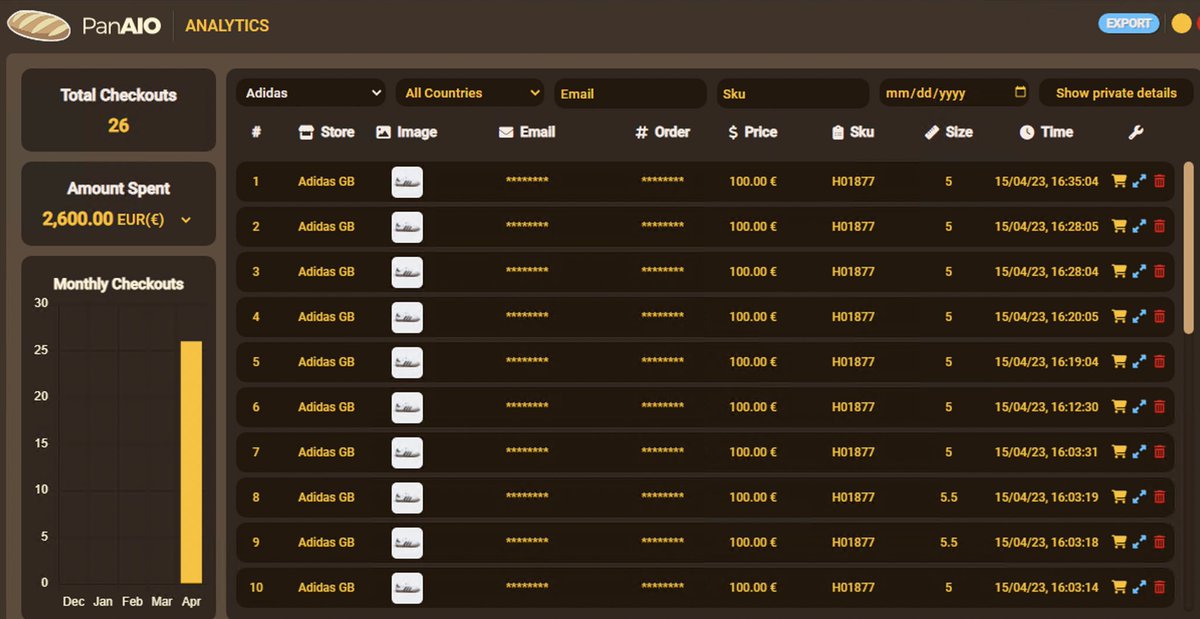The height and width of the screenshot is (619, 1200).
Task: Click the cart icon in row 1
Action: (x=1119, y=181)
